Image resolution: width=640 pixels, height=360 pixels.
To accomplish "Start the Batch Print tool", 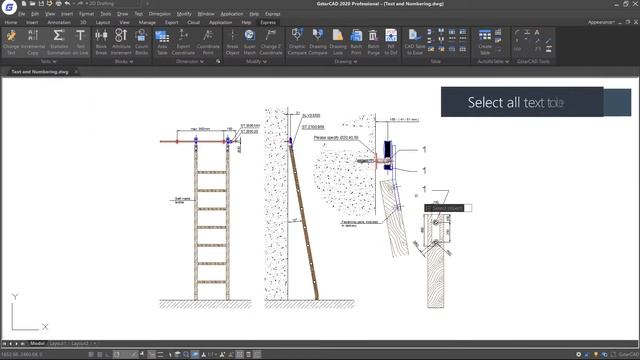I will [x=356, y=42].
